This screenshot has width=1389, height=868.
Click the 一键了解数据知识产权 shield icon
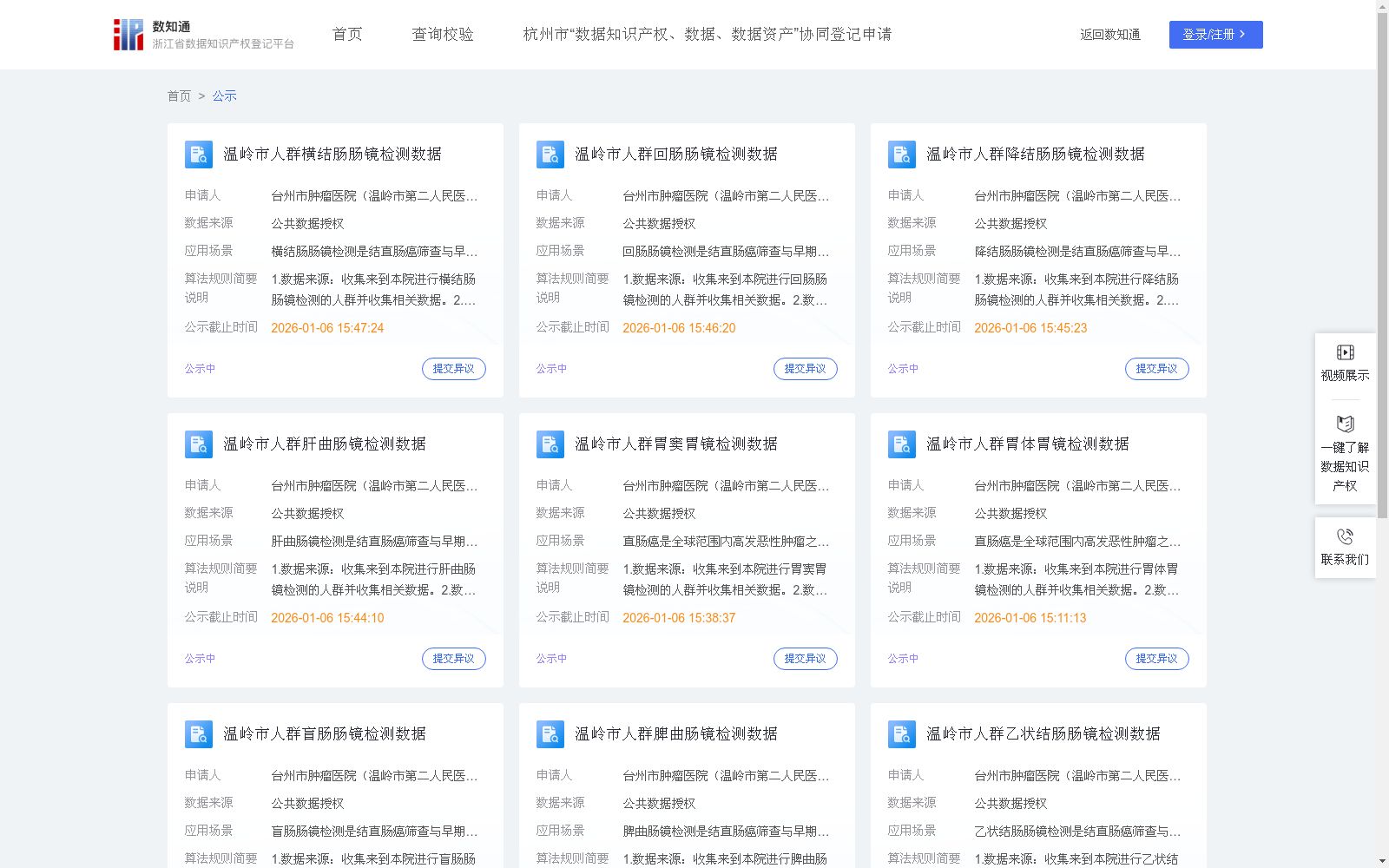point(1346,424)
